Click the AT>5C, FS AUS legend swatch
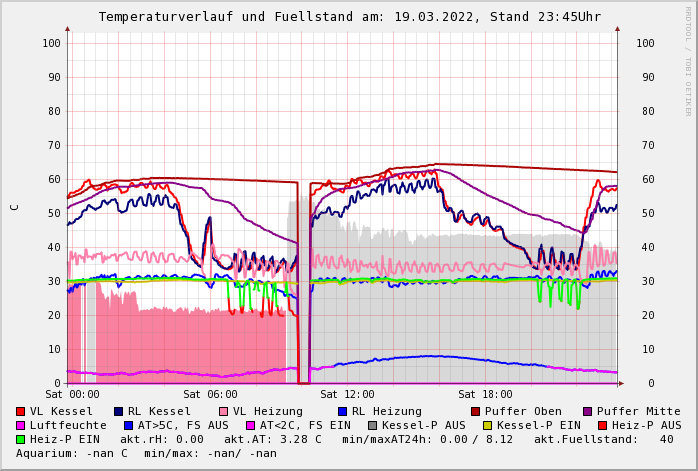This screenshot has width=698, height=471. (x=129, y=425)
